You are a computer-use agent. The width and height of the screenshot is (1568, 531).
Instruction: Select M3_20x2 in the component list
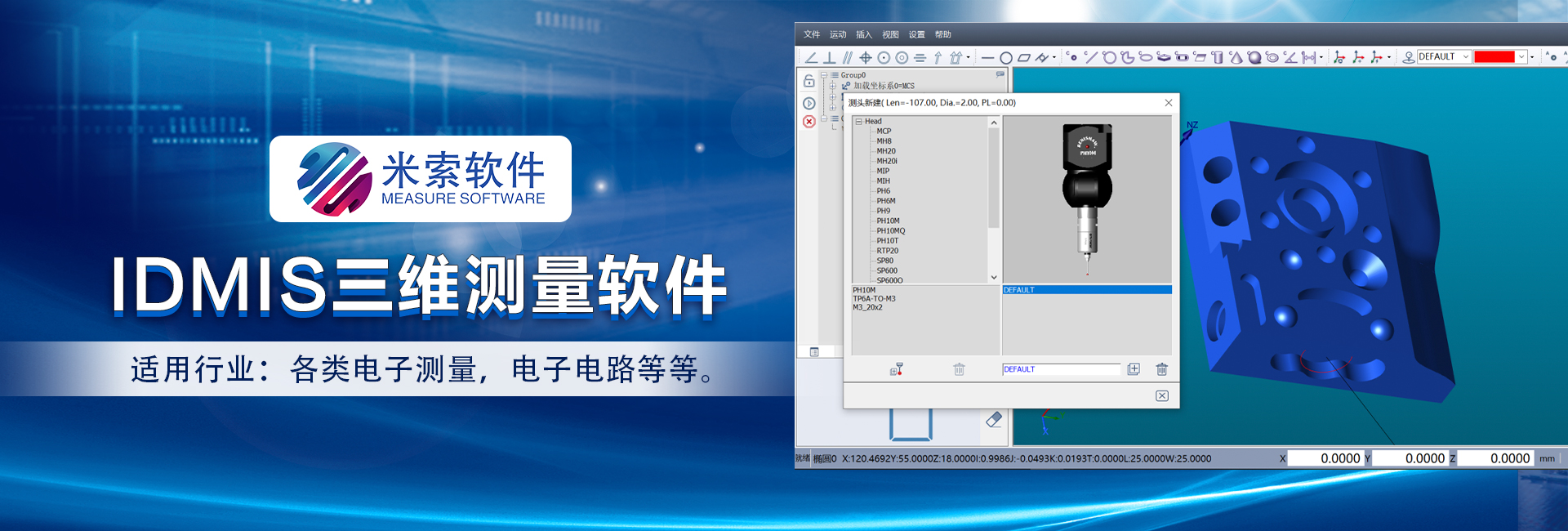(867, 308)
